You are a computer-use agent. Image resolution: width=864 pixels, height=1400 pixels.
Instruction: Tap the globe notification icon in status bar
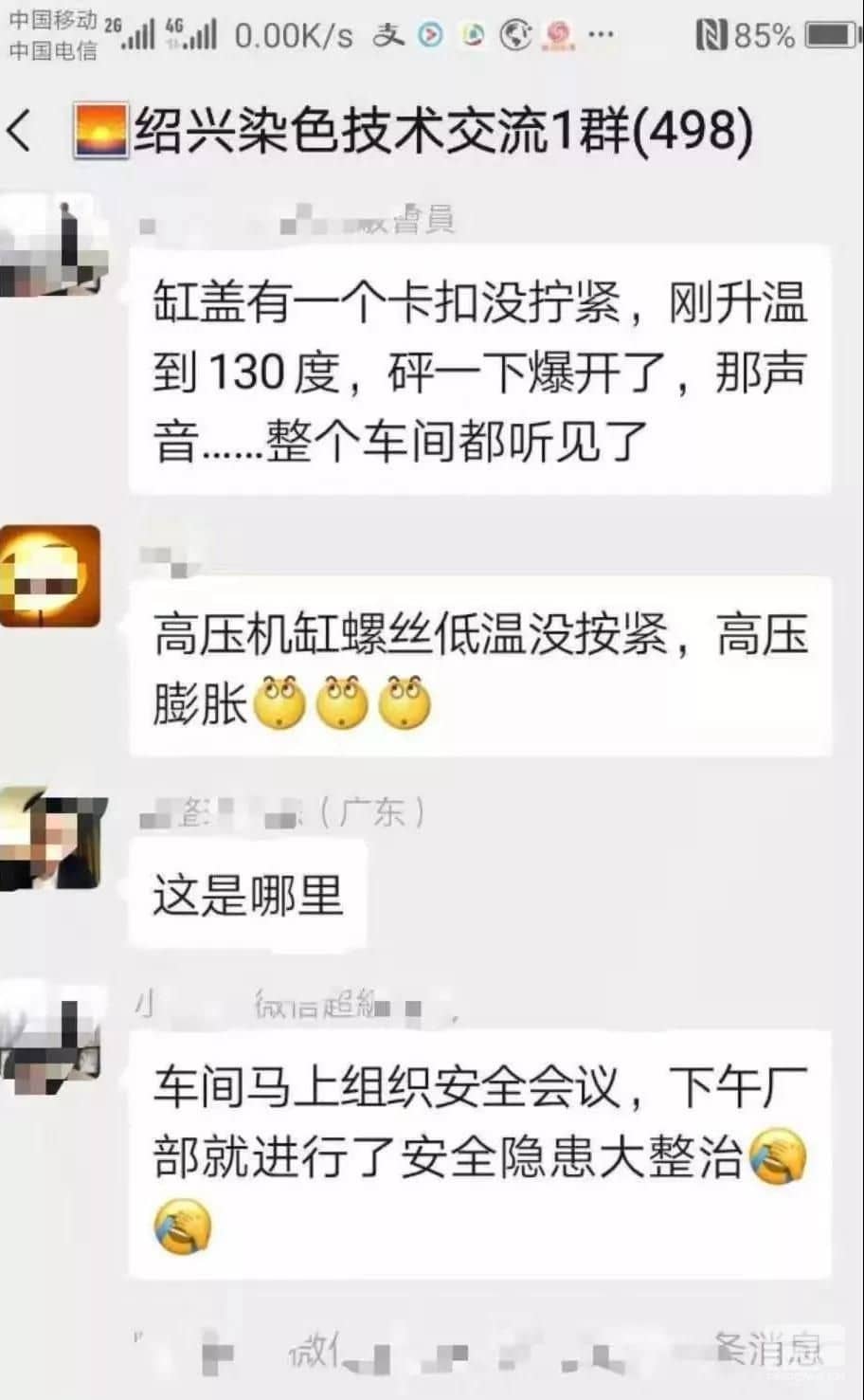coord(516,36)
